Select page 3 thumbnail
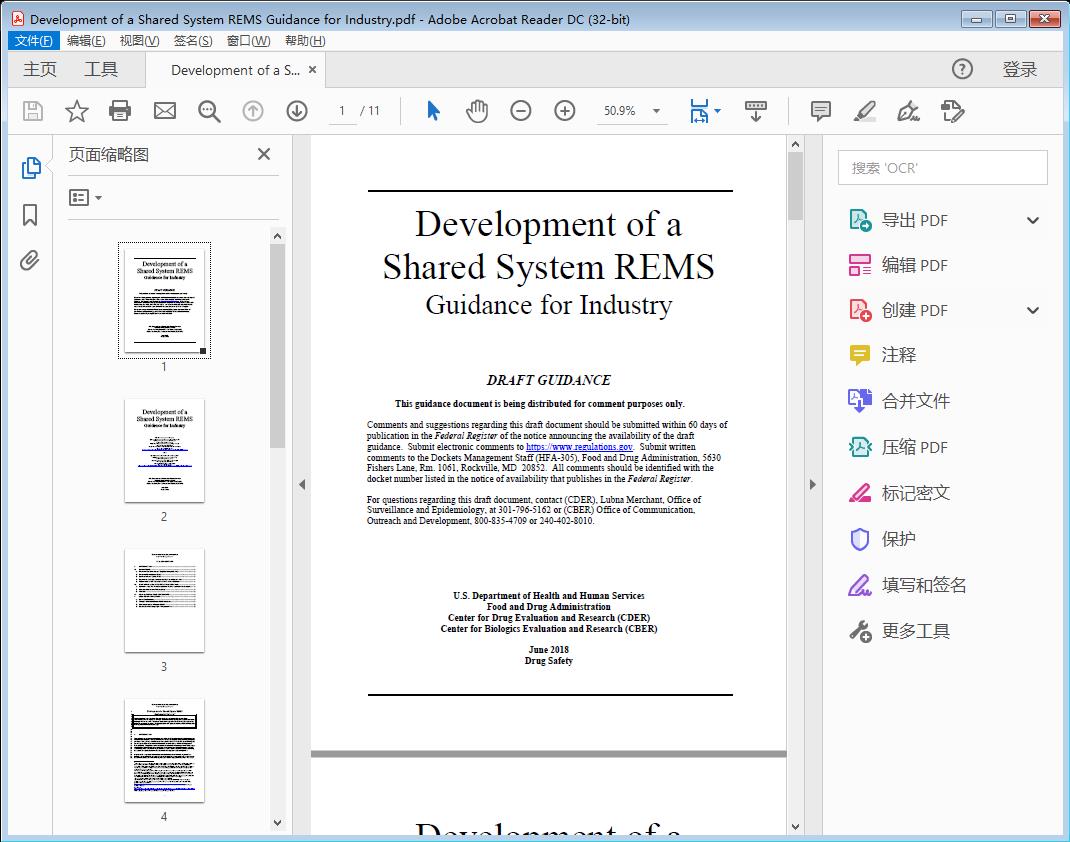 pos(163,600)
